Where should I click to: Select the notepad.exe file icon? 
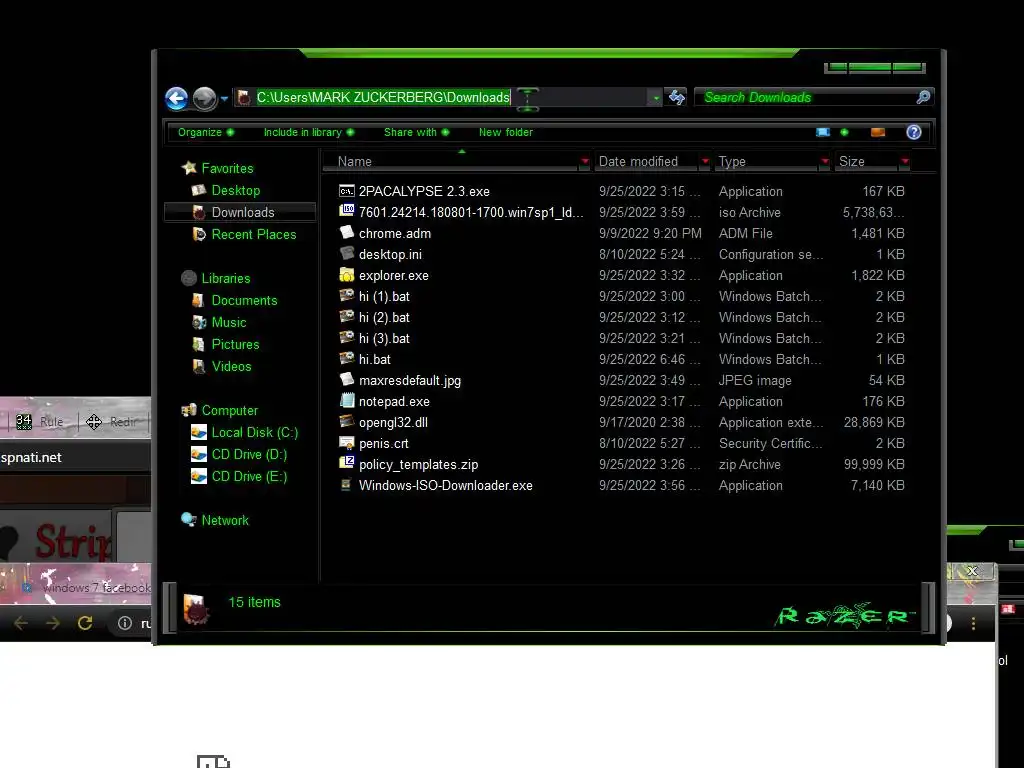[x=347, y=401]
